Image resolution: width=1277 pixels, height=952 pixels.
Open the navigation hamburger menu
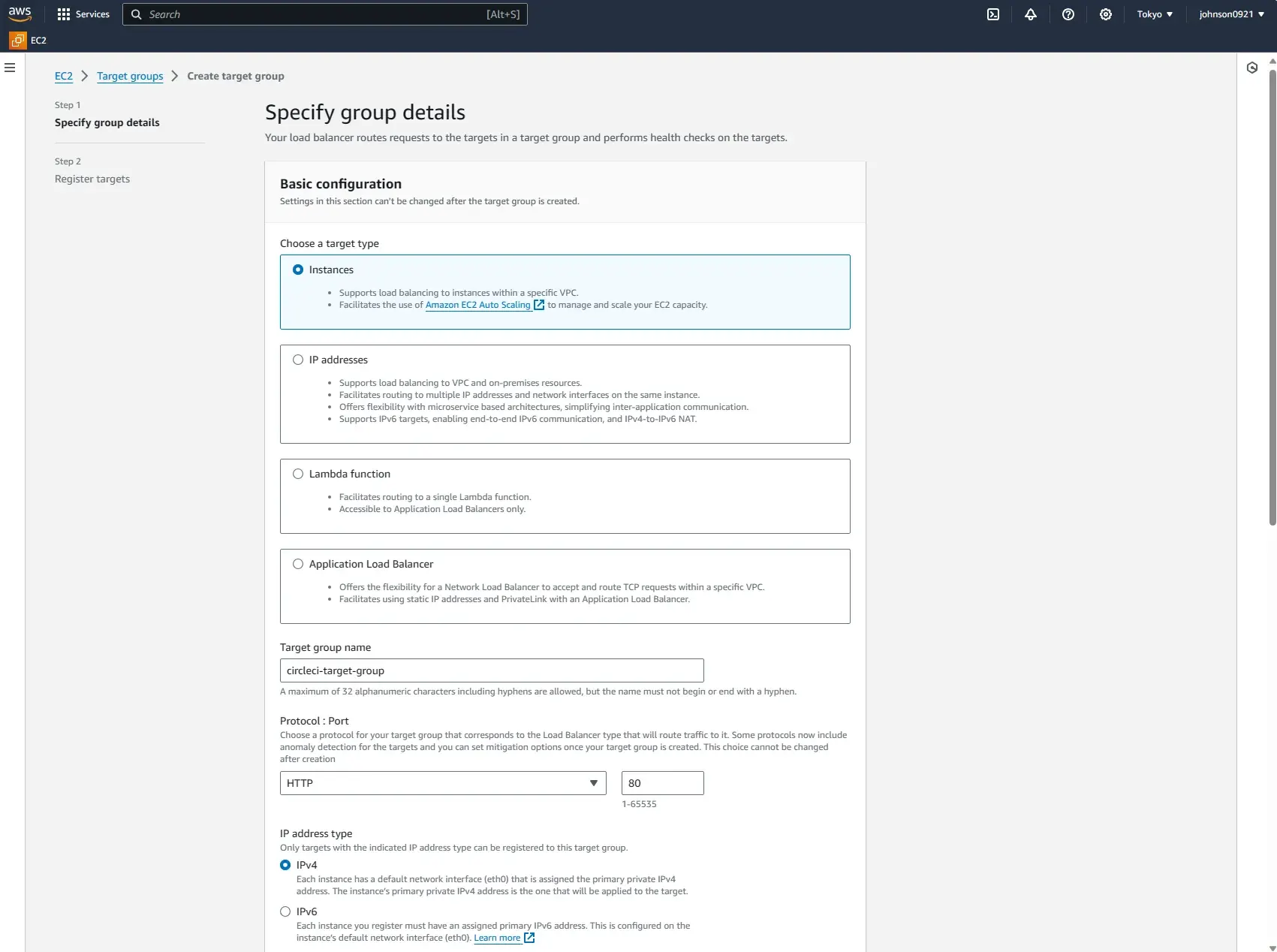pos(10,67)
